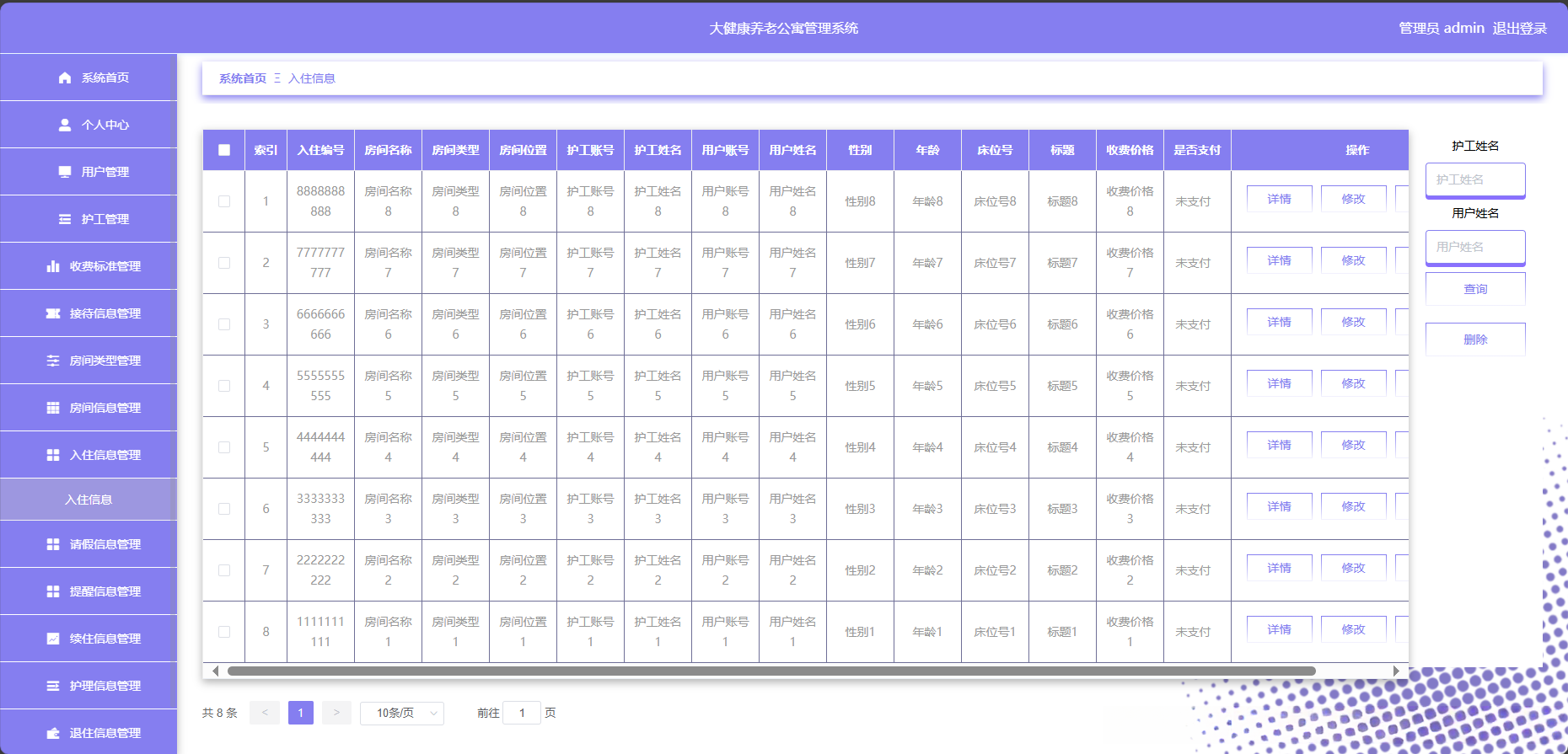Open 续住信息管理 in the sidebar
The width and height of the screenshot is (1568, 754).
(x=89, y=639)
